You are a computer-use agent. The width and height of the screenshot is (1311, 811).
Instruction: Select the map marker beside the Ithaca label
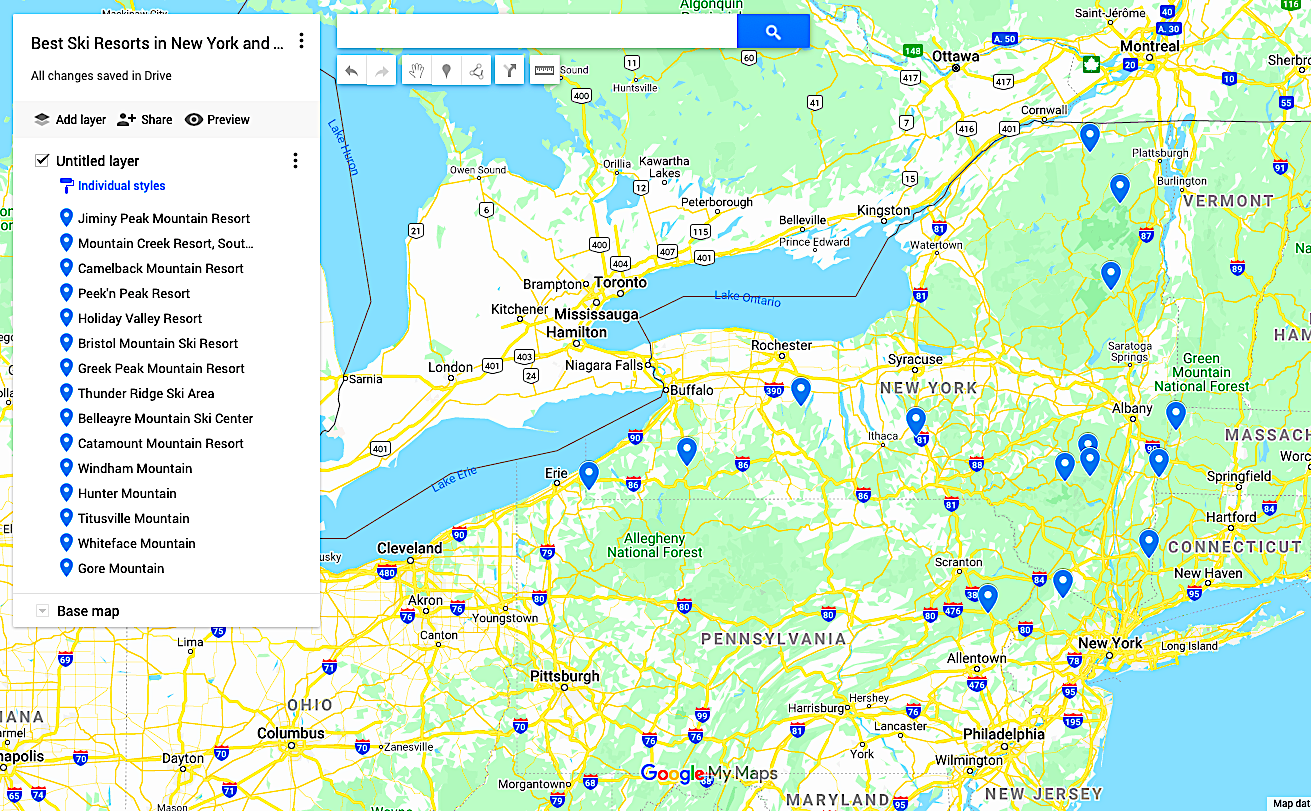916,421
